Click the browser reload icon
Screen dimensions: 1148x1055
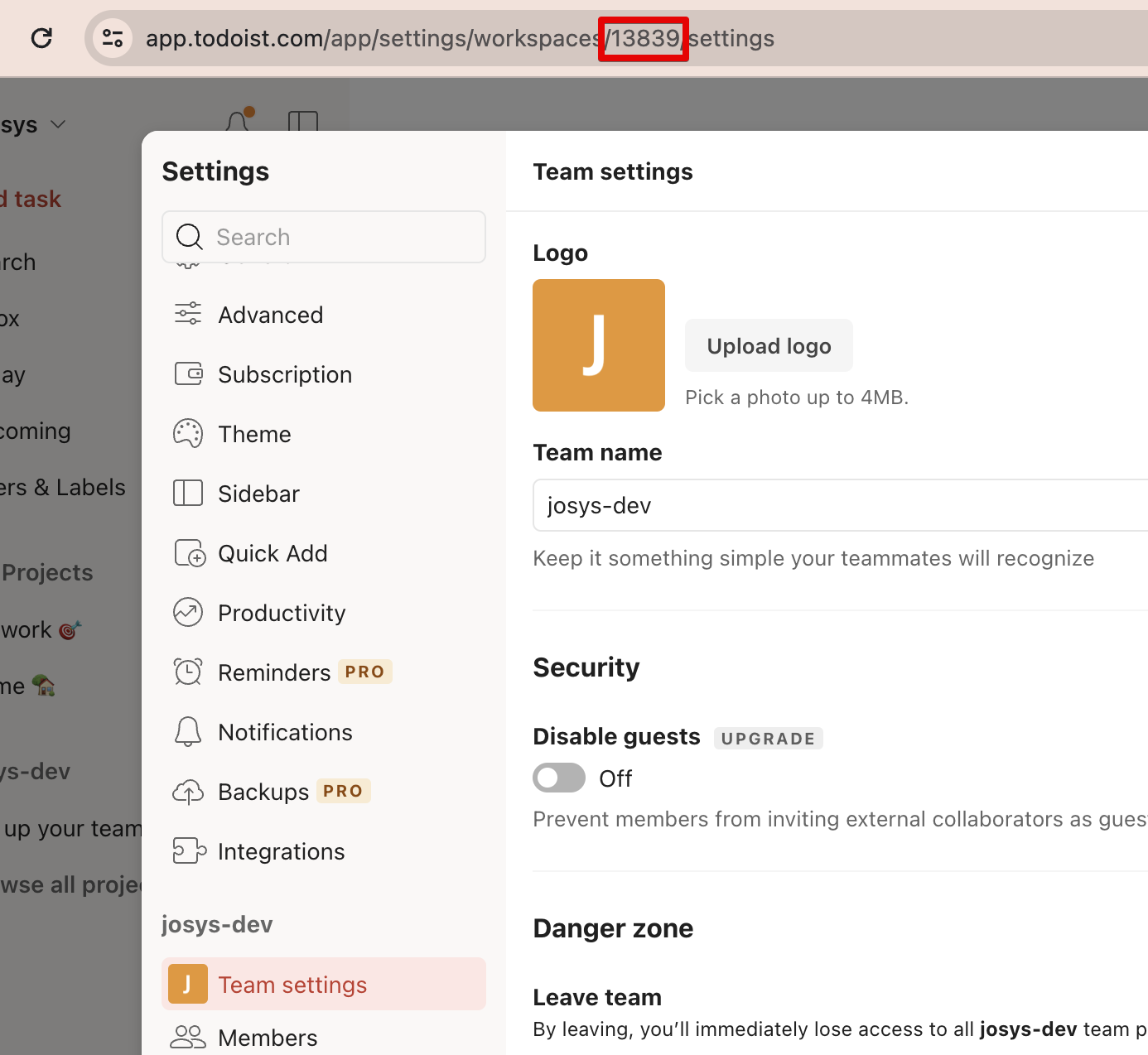[41, 38]
